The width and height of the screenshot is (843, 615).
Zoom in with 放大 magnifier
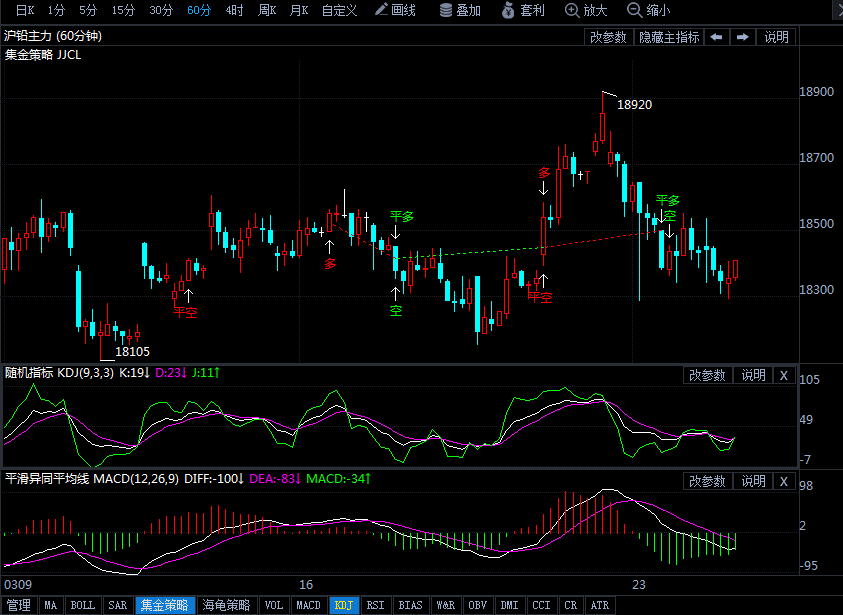click(586, 10)
